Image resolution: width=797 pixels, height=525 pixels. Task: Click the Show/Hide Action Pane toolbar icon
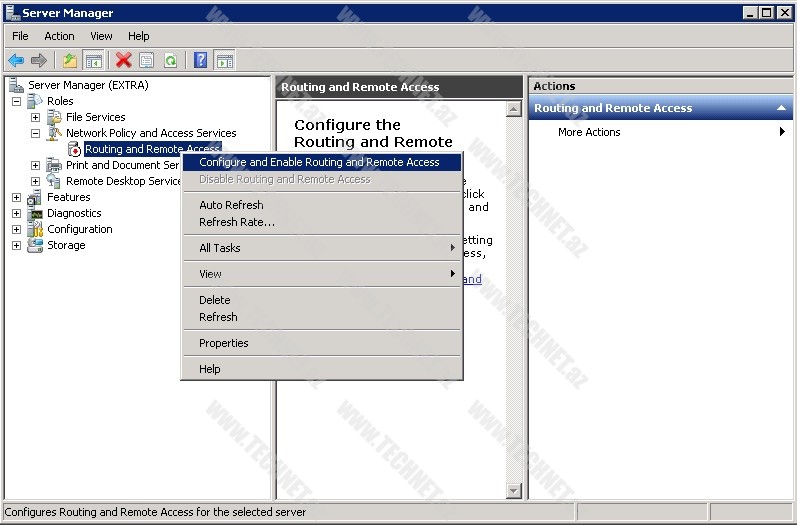pyautogui.click(x=225, y=61)
